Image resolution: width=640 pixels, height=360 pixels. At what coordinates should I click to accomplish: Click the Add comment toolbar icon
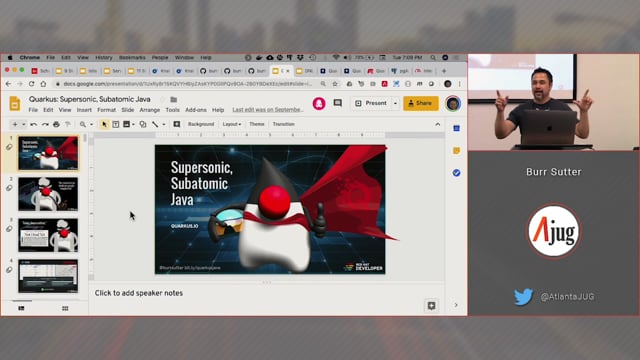(177, 124)
